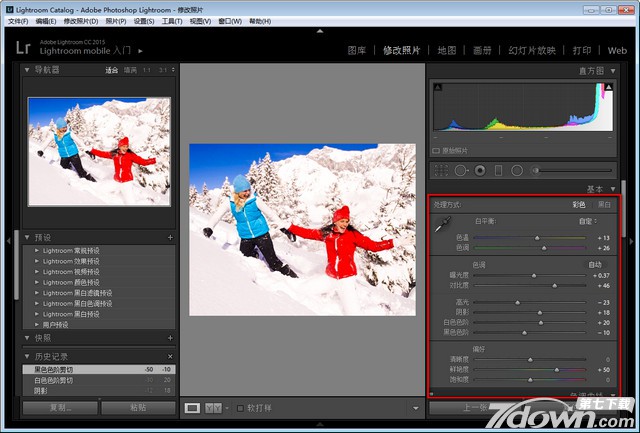Set treatment to 黑白
The image size is (640, 433).
pyautogui.click(x=604, y=205)
